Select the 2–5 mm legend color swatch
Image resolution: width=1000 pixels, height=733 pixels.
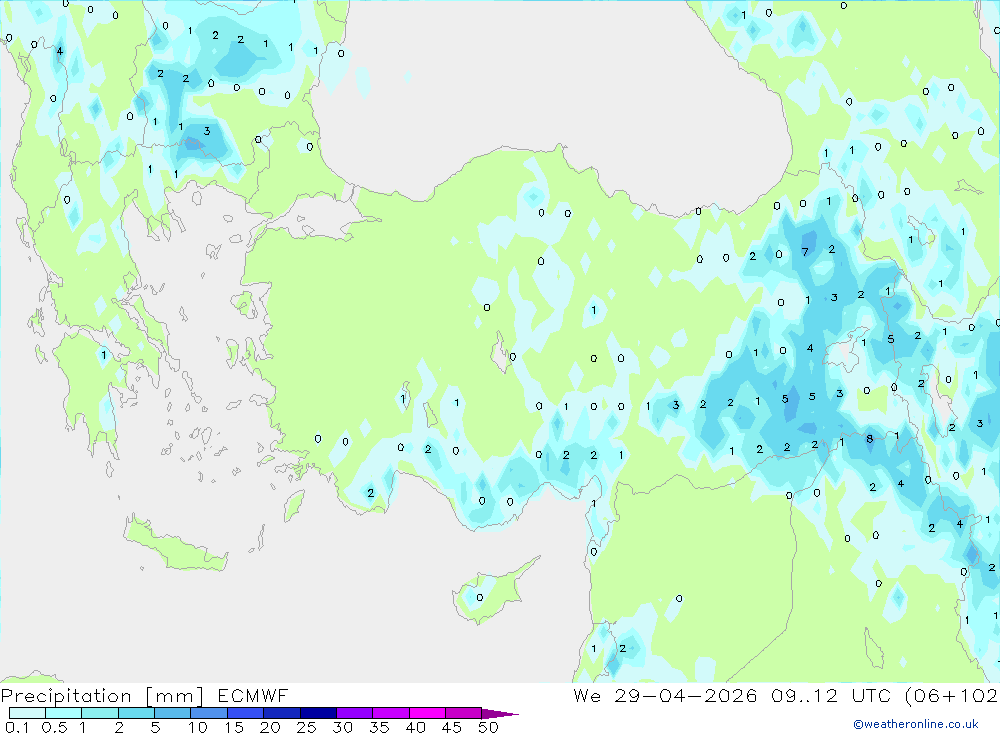click(136, 713)
